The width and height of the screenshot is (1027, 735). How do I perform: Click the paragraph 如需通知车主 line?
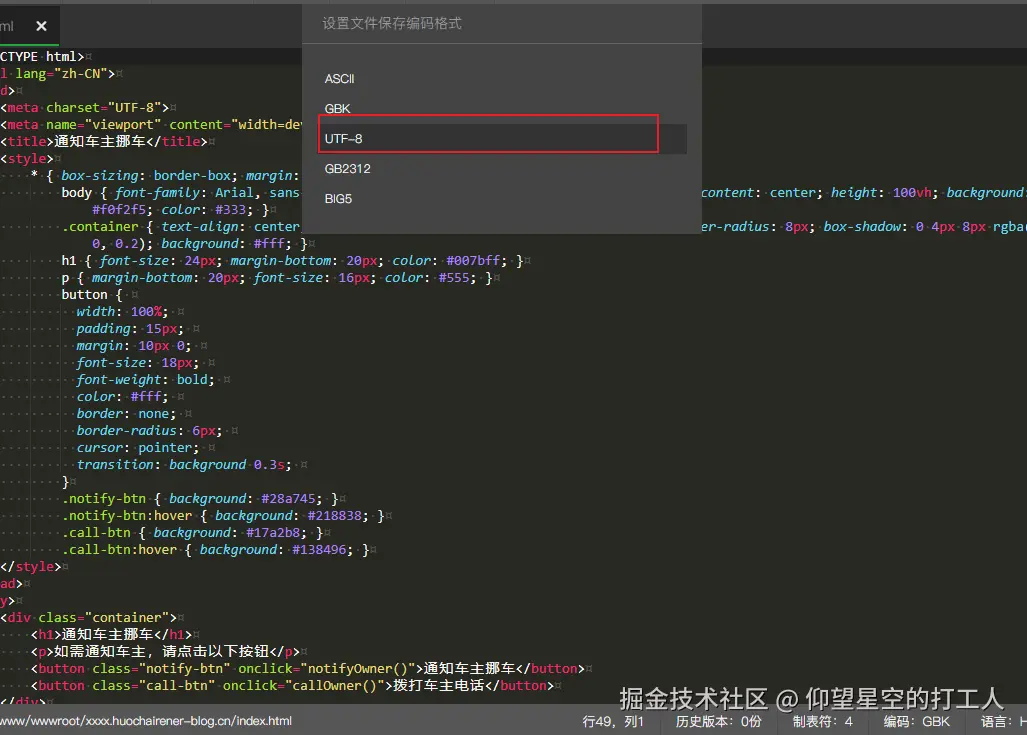(165, 652)
